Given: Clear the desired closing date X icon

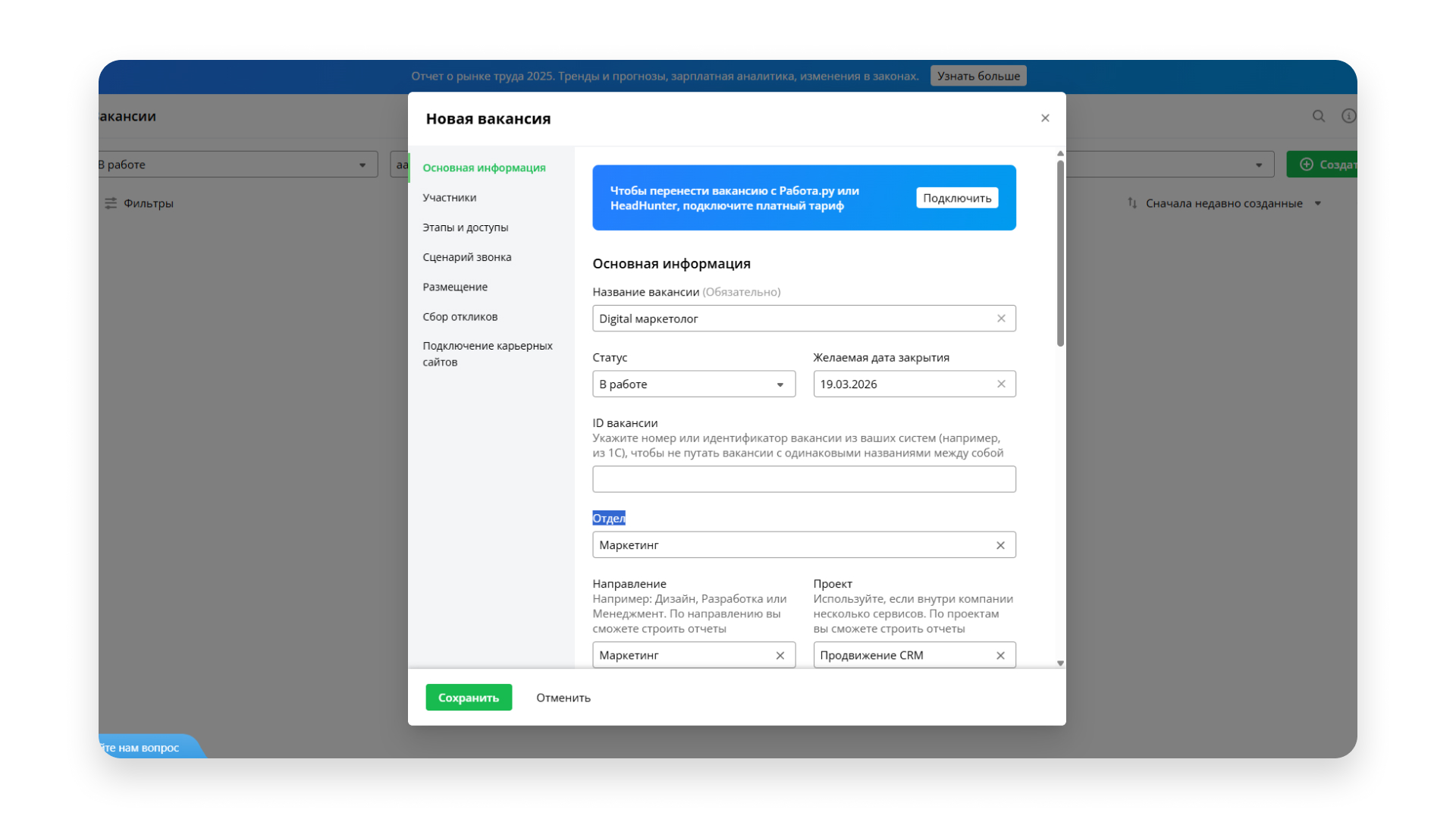Looking at the screenshot, I should [x=1001, y=384].
